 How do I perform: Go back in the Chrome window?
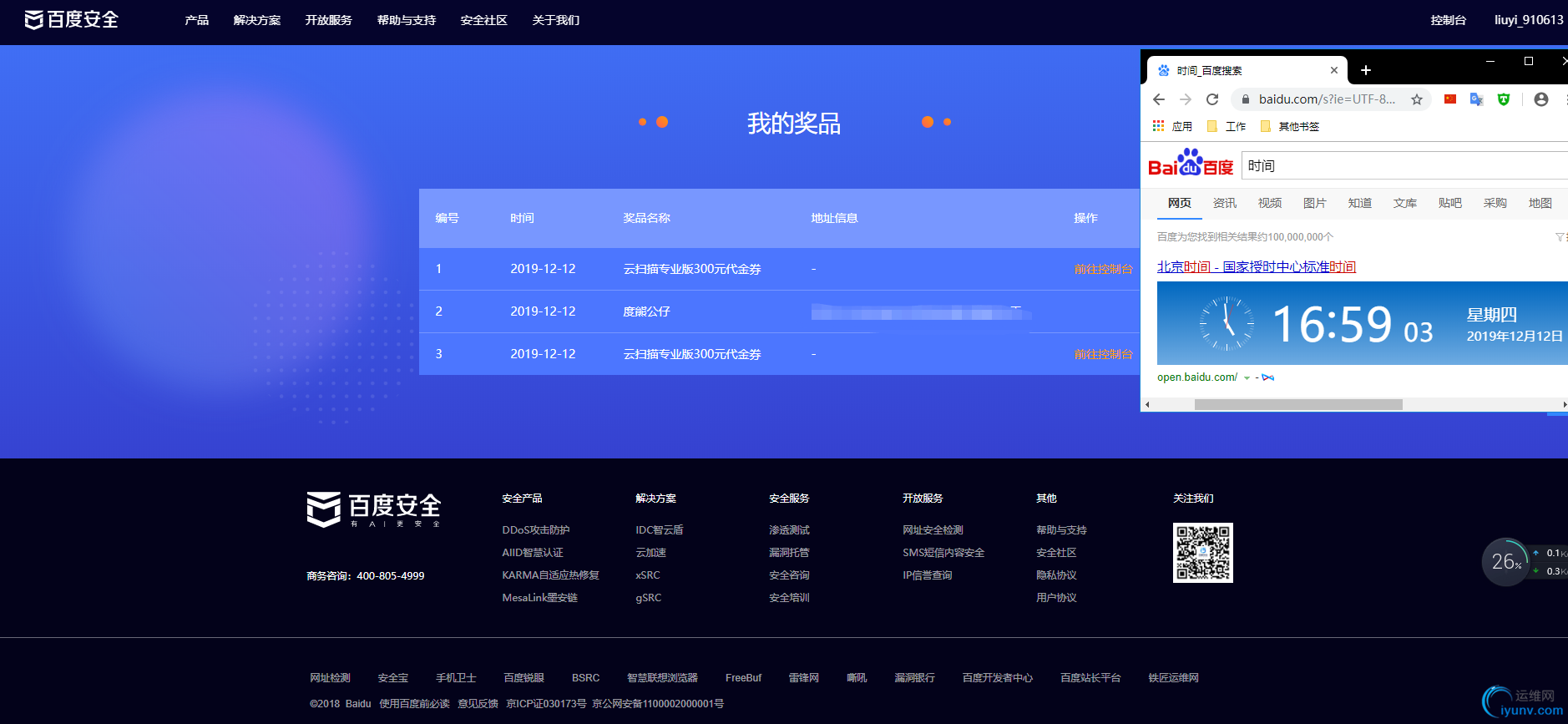[1159, 99]
